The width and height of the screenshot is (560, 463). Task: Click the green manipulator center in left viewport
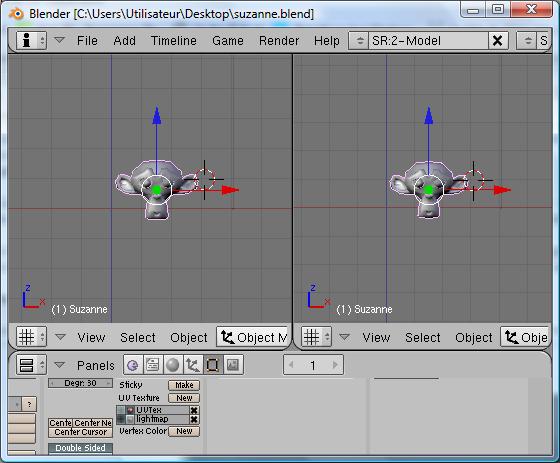156,190
